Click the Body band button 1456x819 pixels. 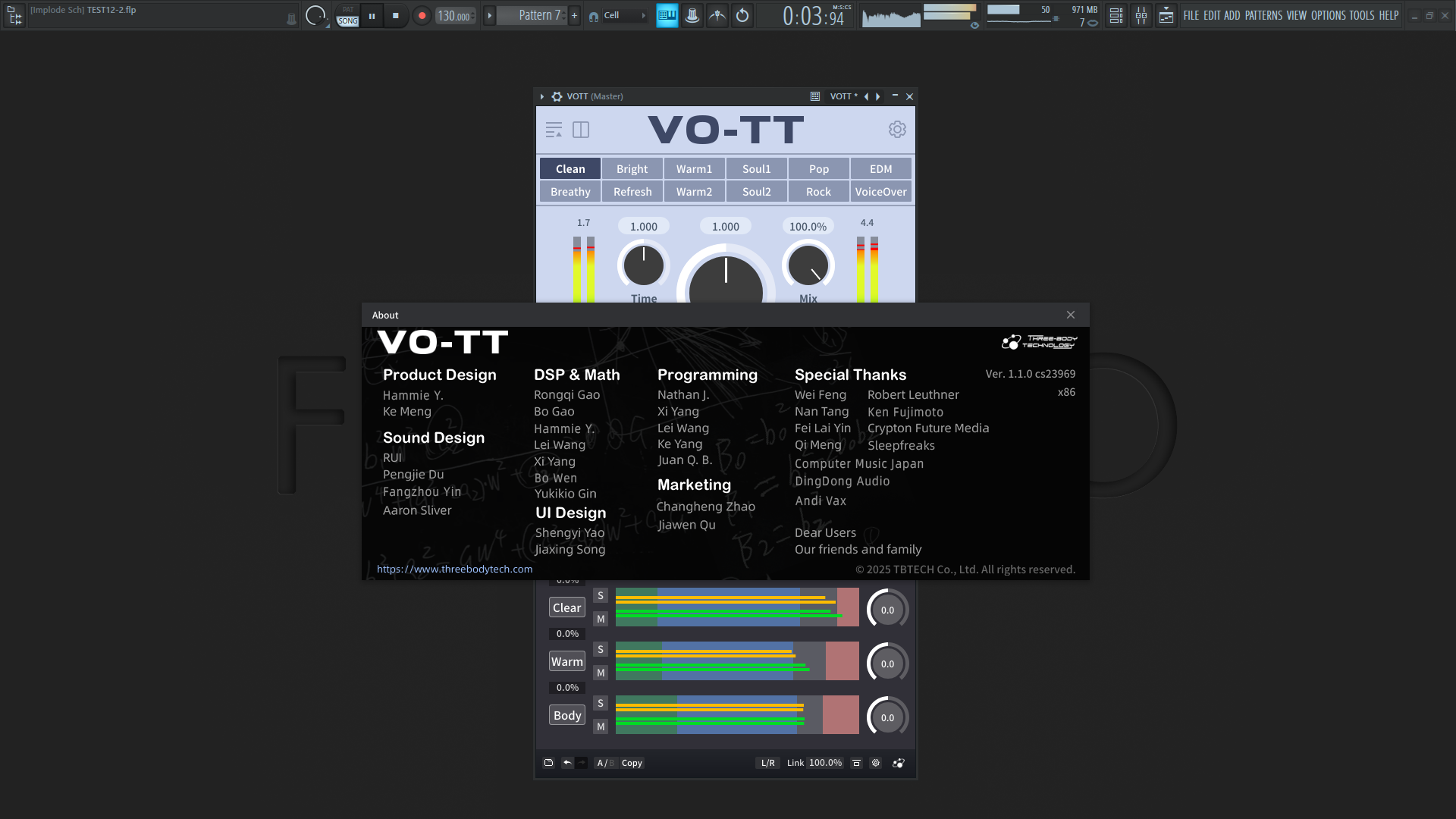(x=567, y=715)
